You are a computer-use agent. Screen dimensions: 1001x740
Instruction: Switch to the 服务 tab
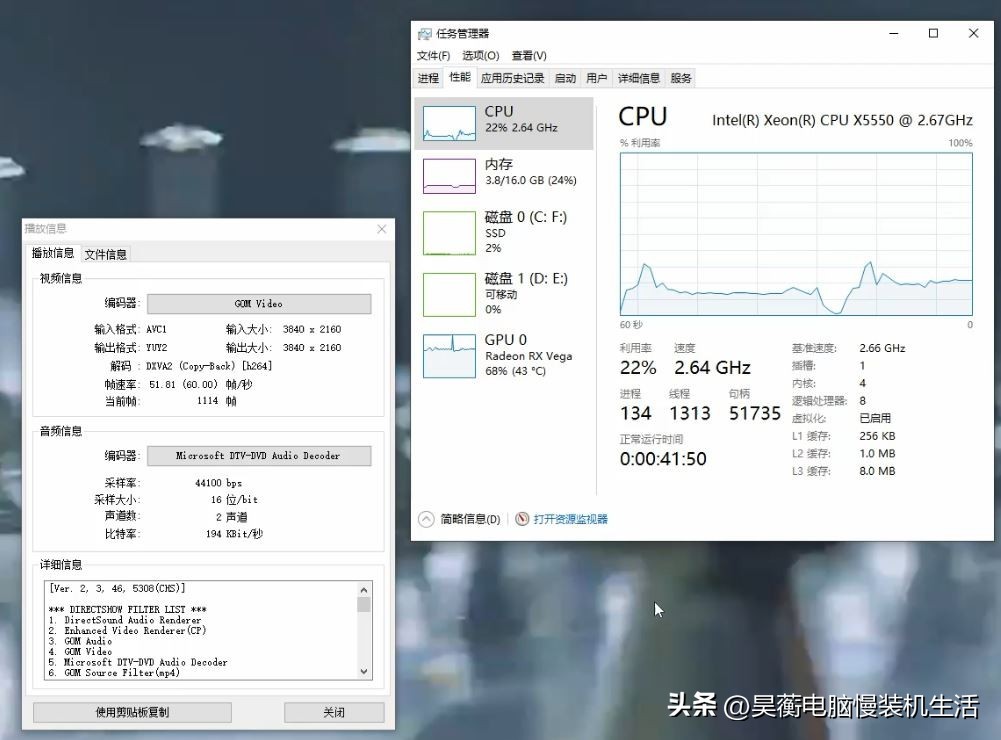tap(679, 77)
